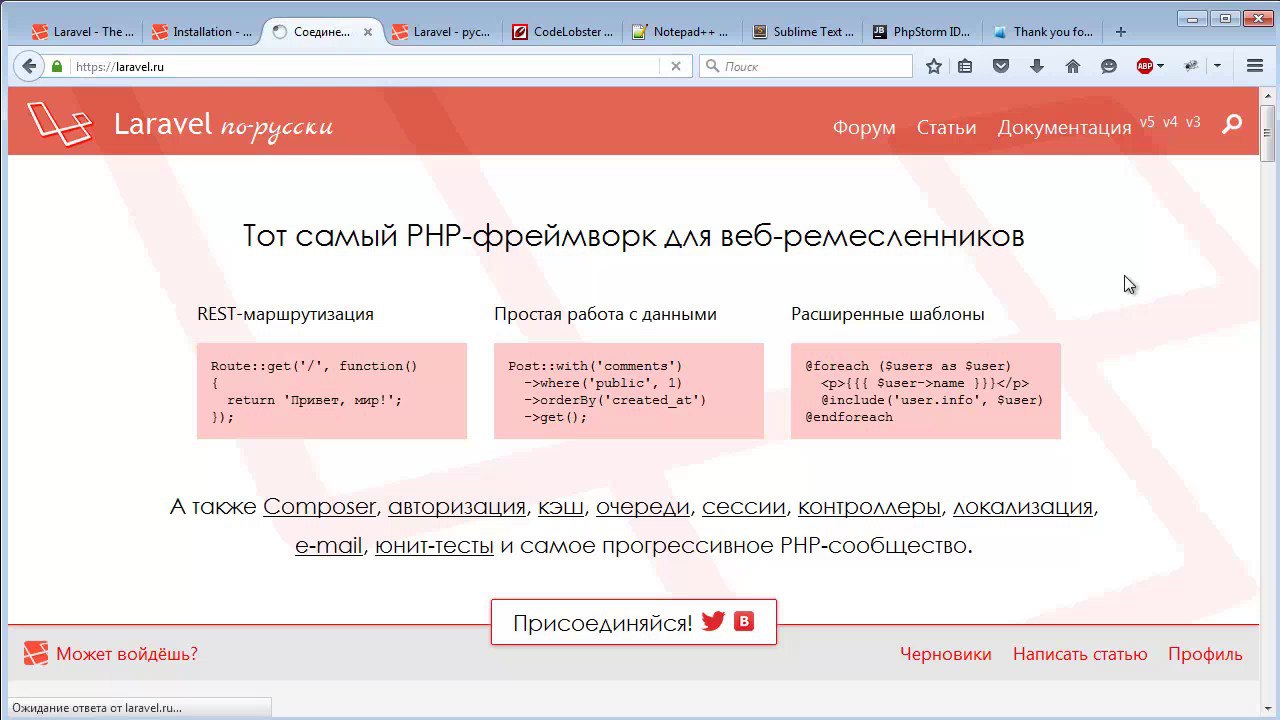Viewport: 1280px width, 720px height.
Task: Open the локализация link
Action: tap(1023, 506)
